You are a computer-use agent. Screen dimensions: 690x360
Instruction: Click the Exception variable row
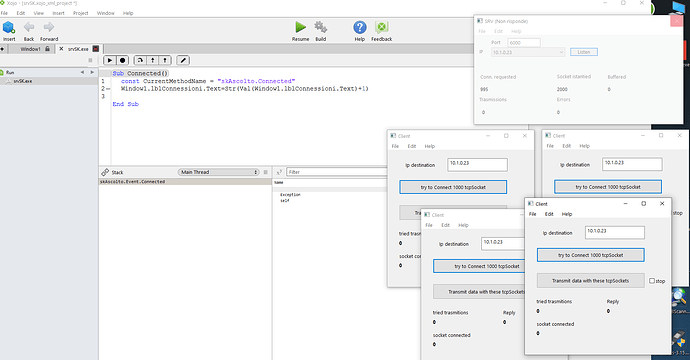[x=290, y=195]
